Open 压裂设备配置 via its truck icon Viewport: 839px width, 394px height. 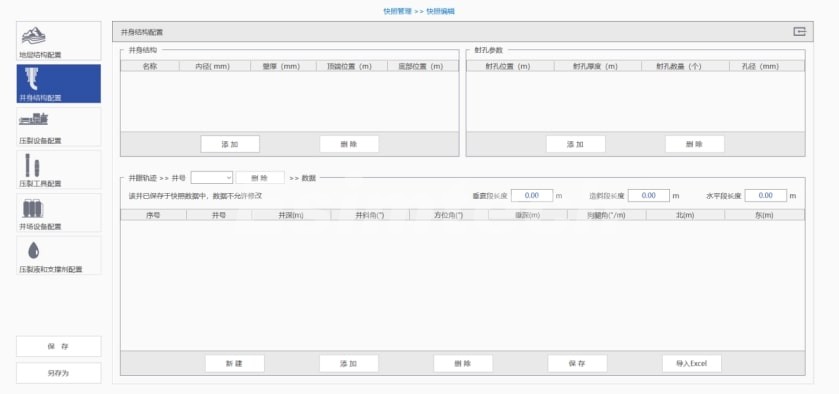point(33,119)
